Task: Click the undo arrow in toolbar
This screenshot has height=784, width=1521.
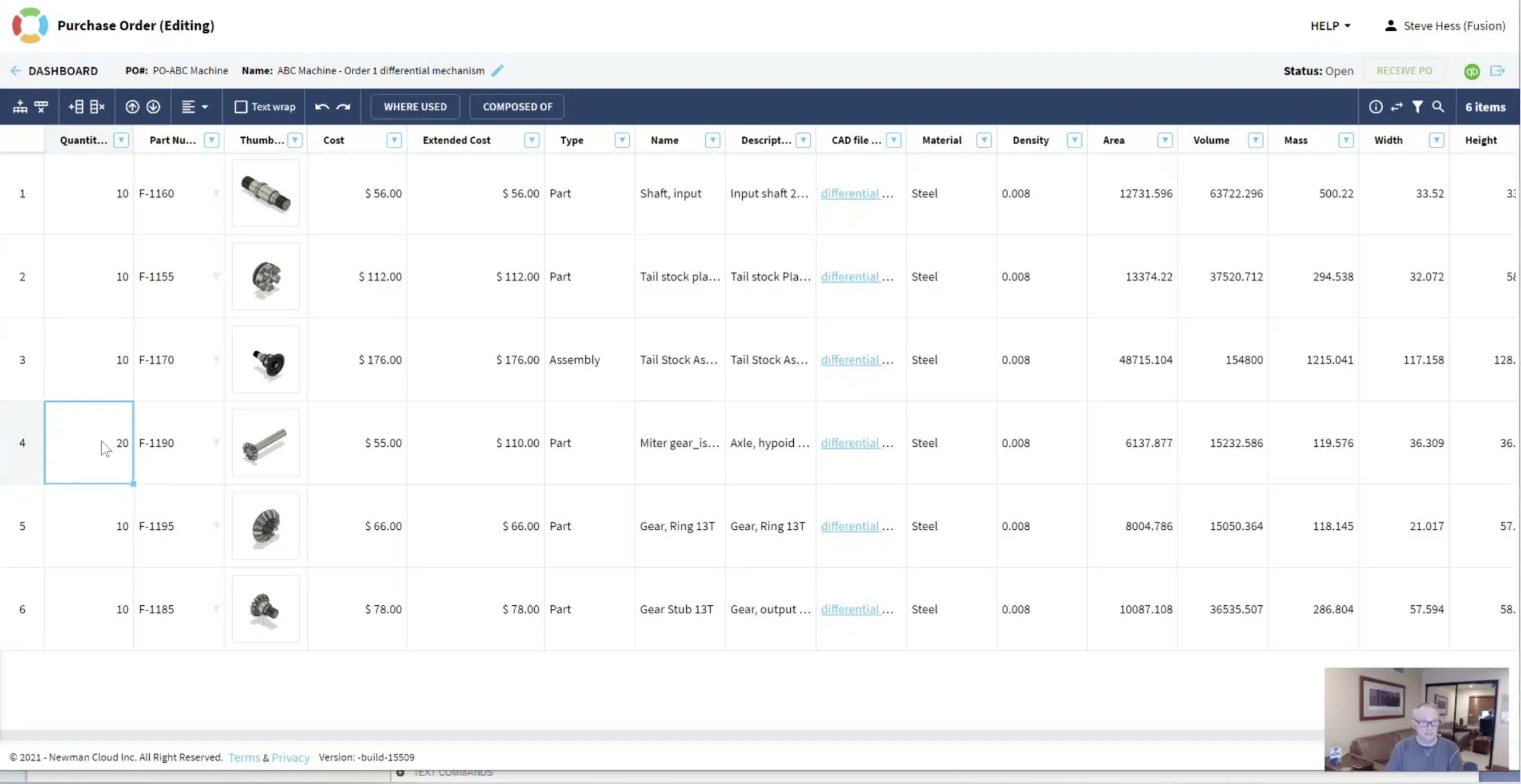Action: point(322,107)
